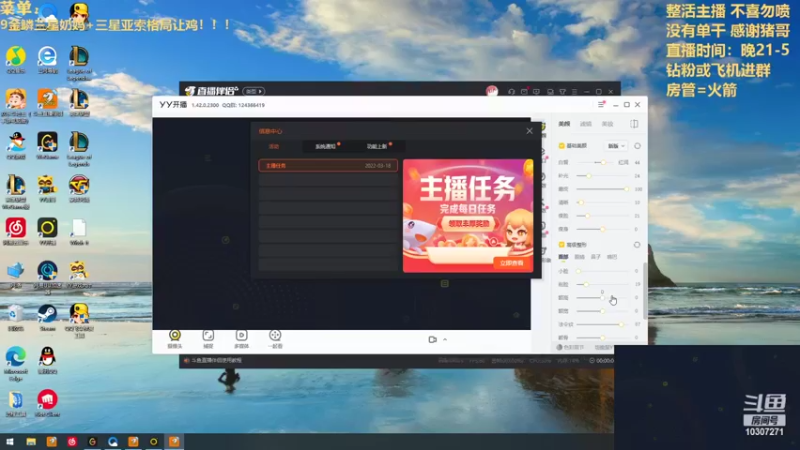Select the 眼睛 eyes sub-tab
The width and height of the screenshot is (800, 450).
580,257
